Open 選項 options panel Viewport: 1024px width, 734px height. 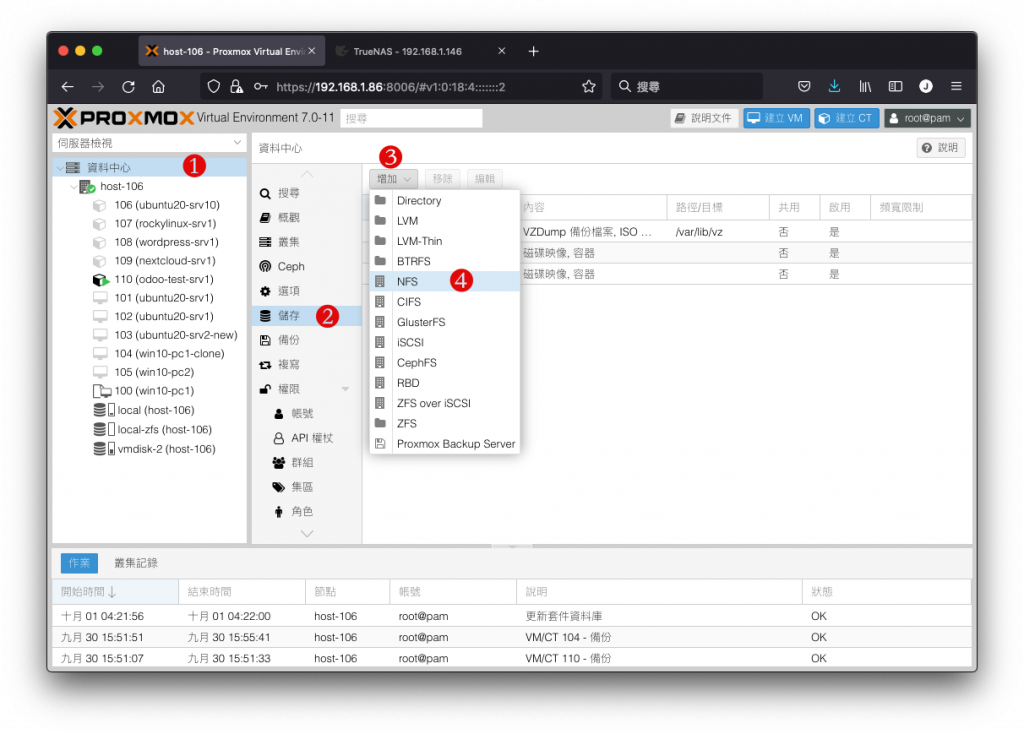pyautogui.click(x=306, y=291)
